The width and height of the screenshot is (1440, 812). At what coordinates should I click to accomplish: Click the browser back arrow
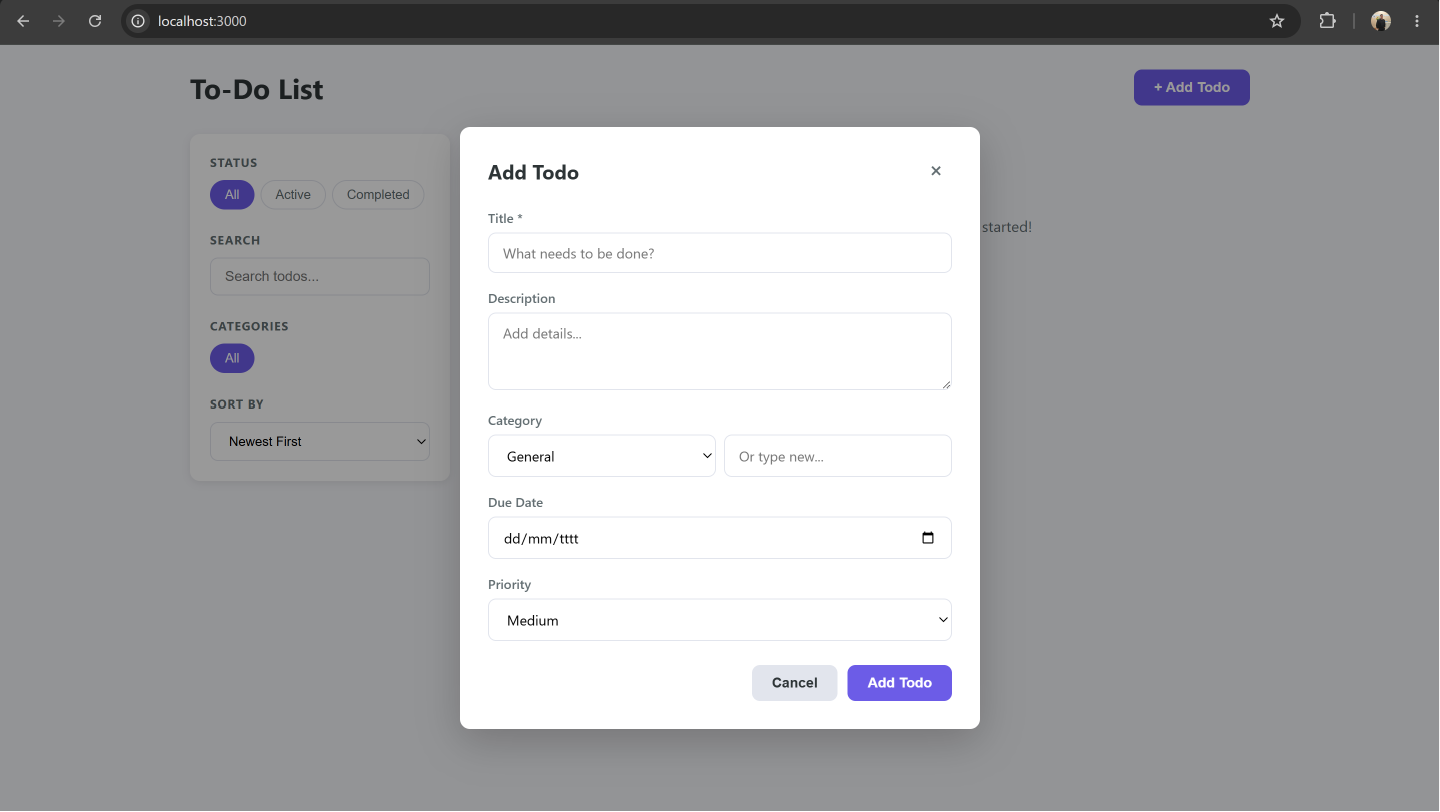[x=23, y=21]
